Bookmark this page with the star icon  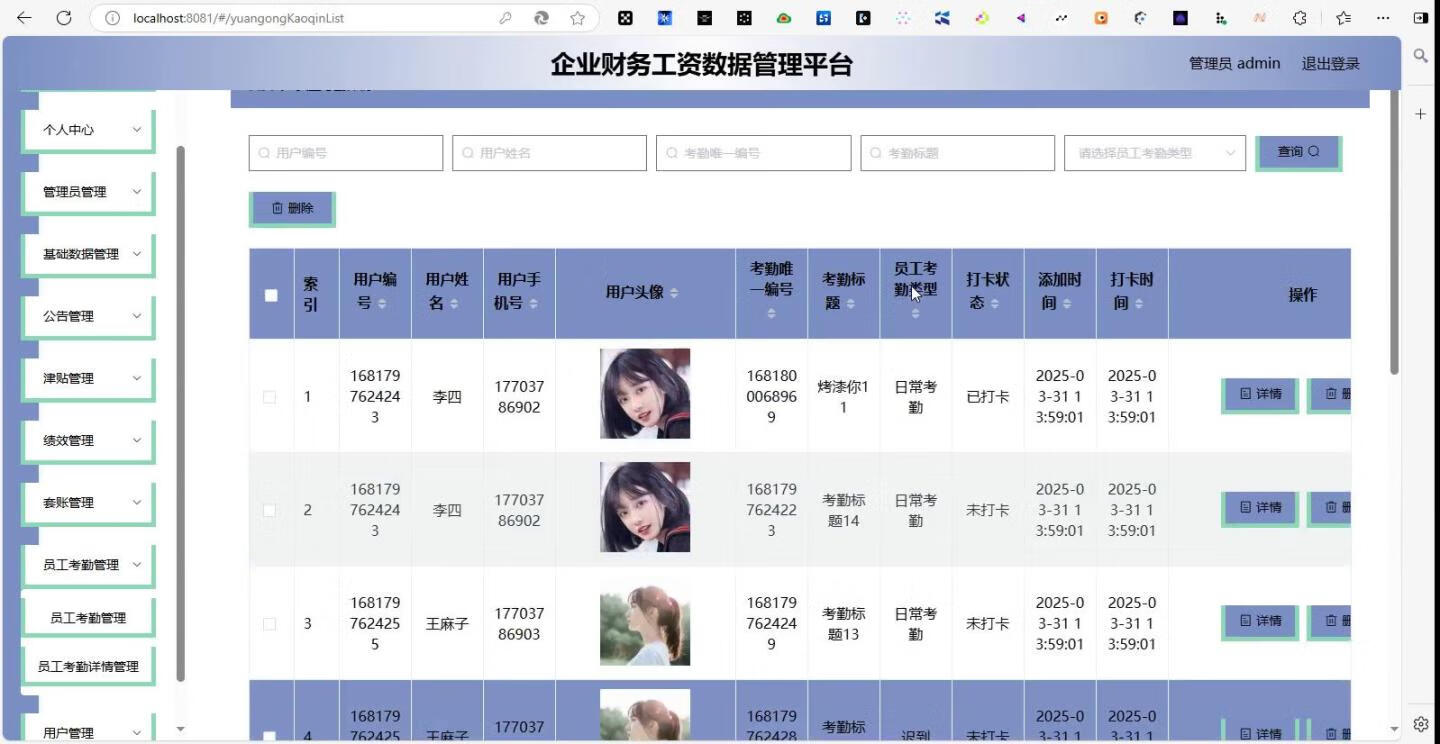pyautogui.click(x=577, y=18)
